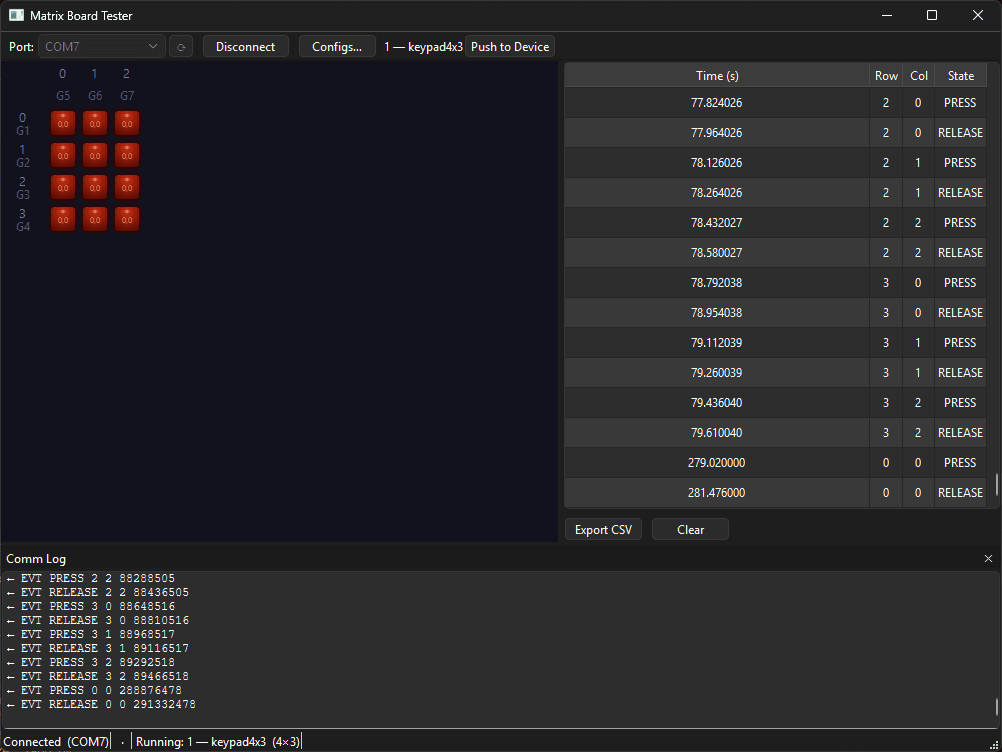Toggle the keypad cell at row 1, column 2
This screenshot has height=752, width=1002.
127,155
